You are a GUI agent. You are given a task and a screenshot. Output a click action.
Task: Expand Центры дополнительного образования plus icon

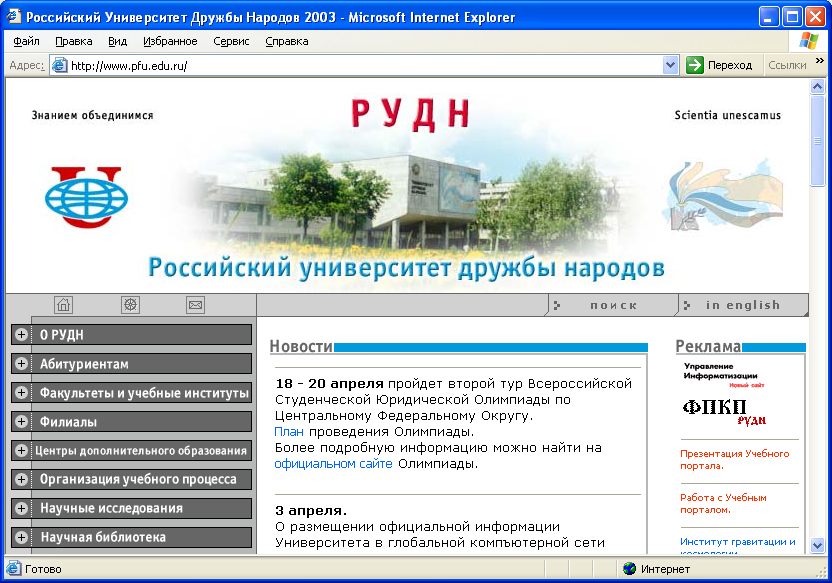[21, 450]
